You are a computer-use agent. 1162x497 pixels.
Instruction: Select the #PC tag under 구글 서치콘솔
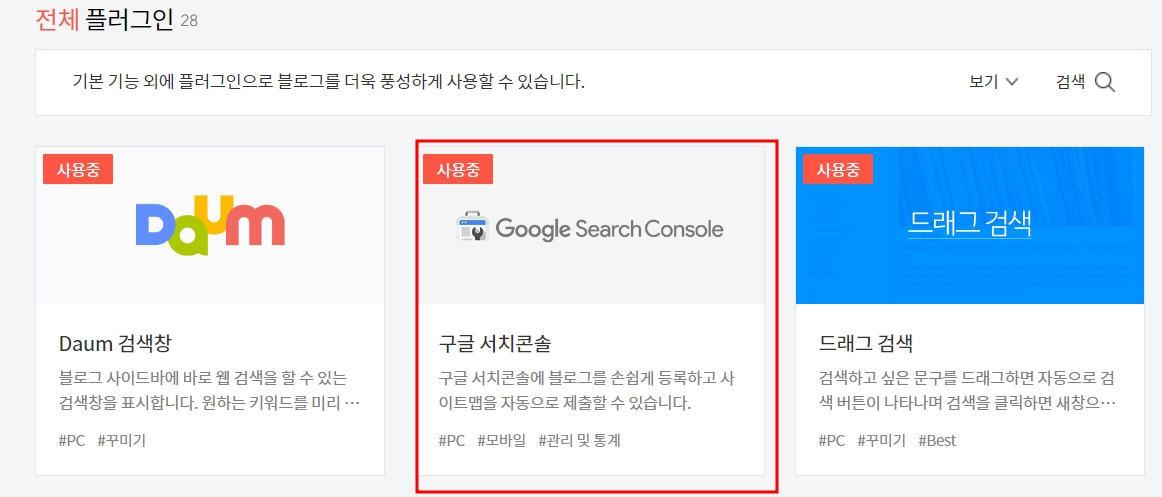452,441
